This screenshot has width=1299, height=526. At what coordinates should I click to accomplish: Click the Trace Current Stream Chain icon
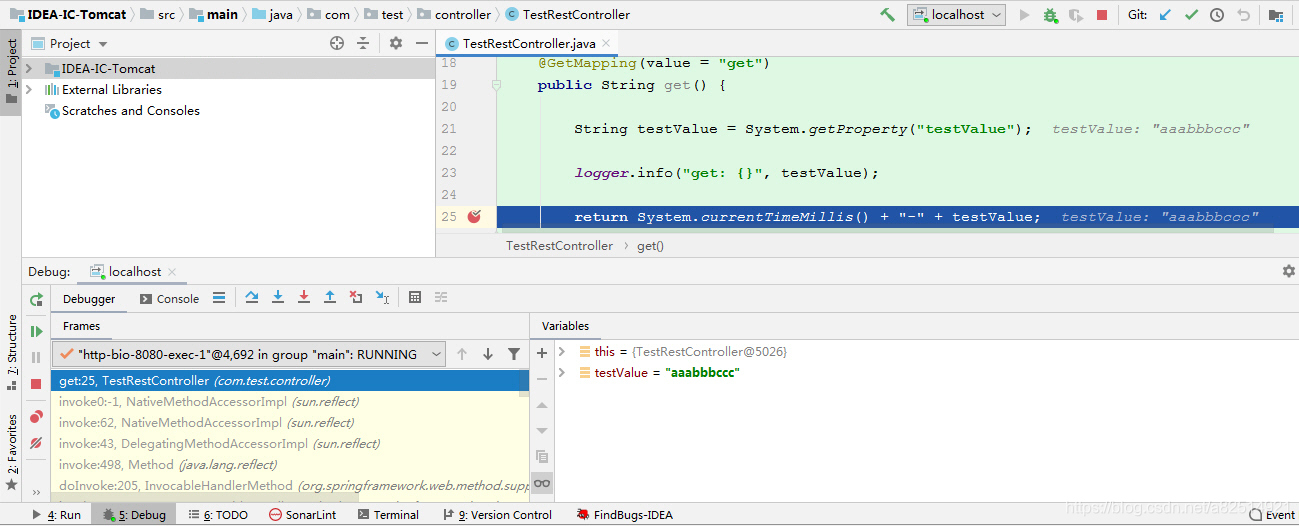[x=441, y=298]
